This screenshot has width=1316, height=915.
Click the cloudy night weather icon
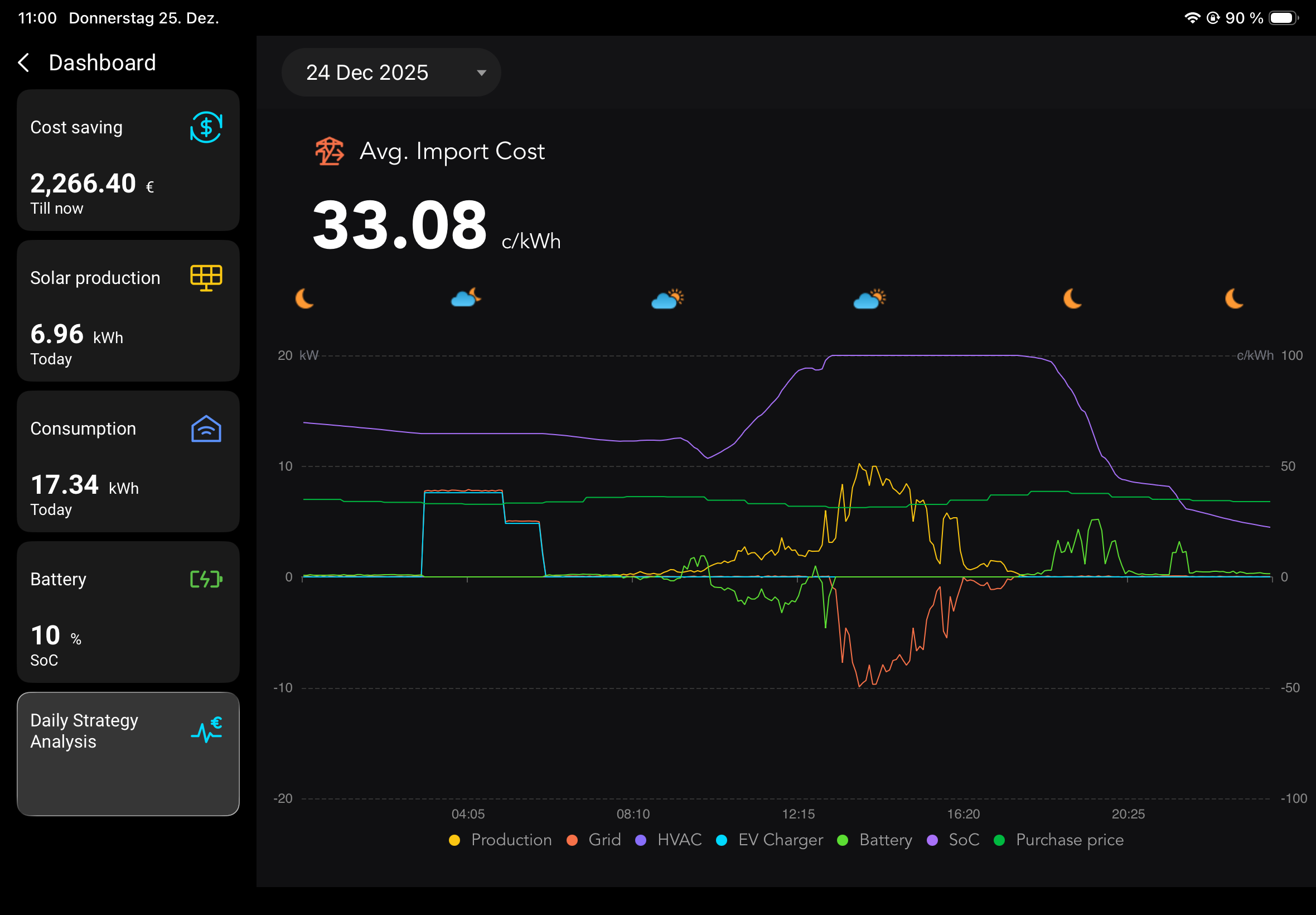click(465, 297)
